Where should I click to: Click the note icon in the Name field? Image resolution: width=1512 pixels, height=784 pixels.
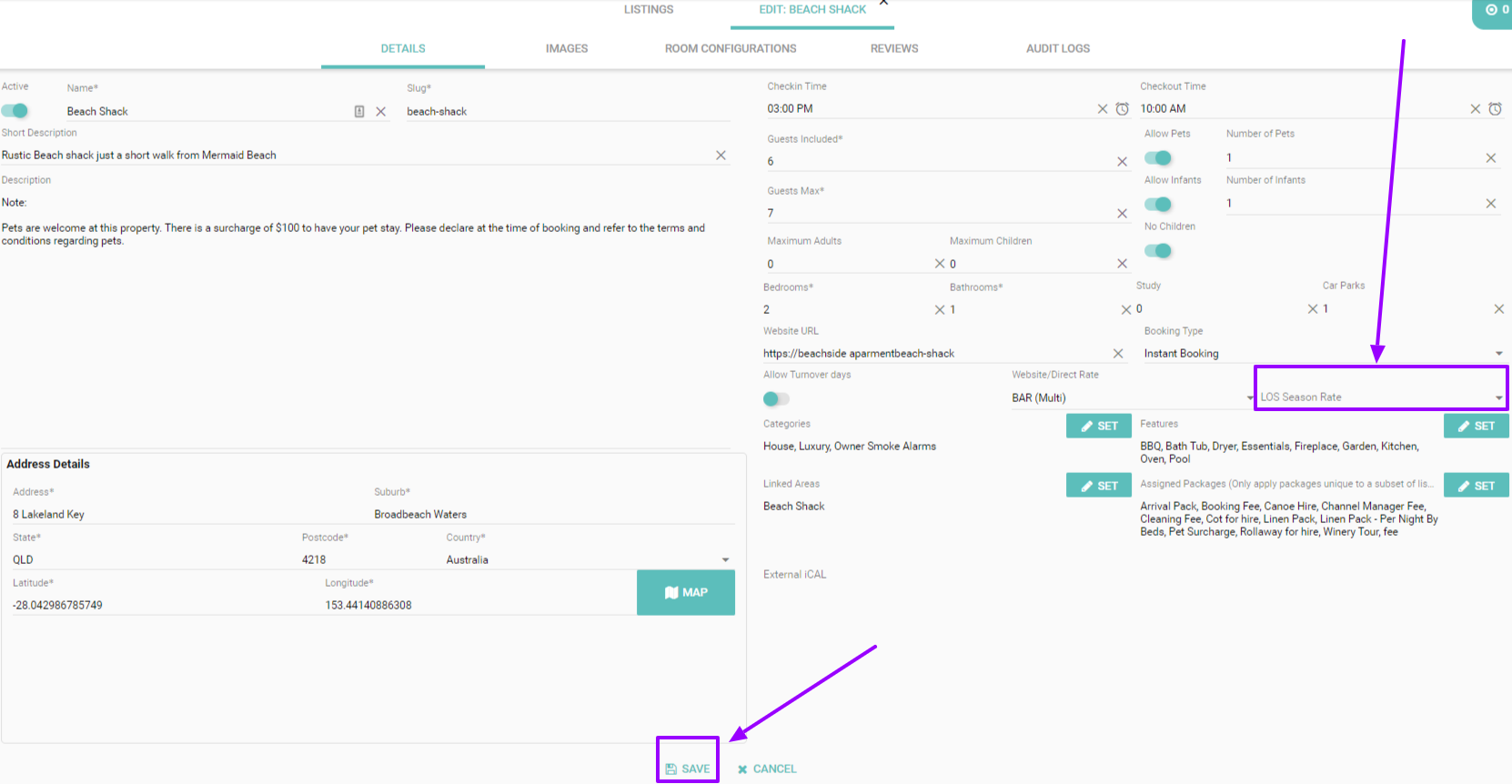pyautogui.click(x=359, y=112)
